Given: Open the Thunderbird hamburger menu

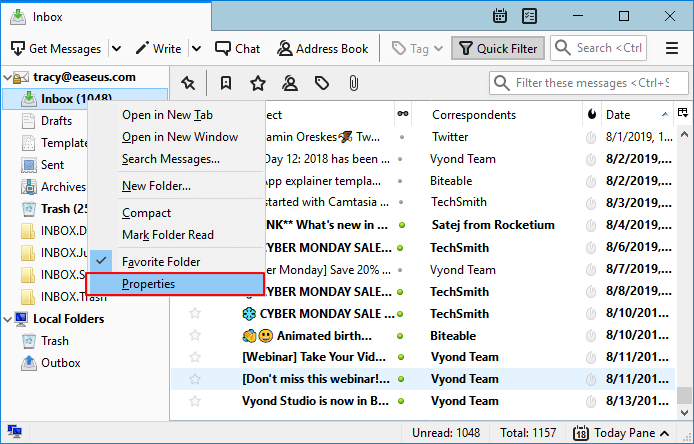Looking at the screenshot, I should click(671, 48).
